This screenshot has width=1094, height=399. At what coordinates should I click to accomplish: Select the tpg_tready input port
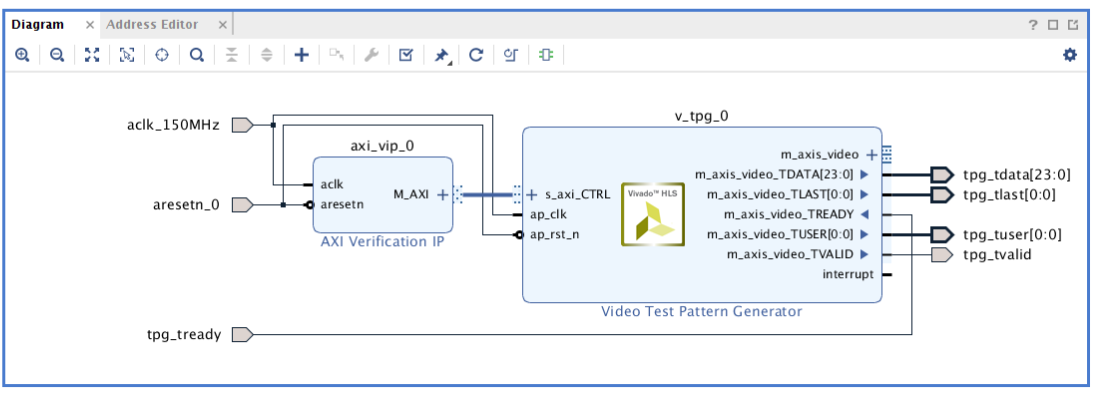[x=242, y=335]
